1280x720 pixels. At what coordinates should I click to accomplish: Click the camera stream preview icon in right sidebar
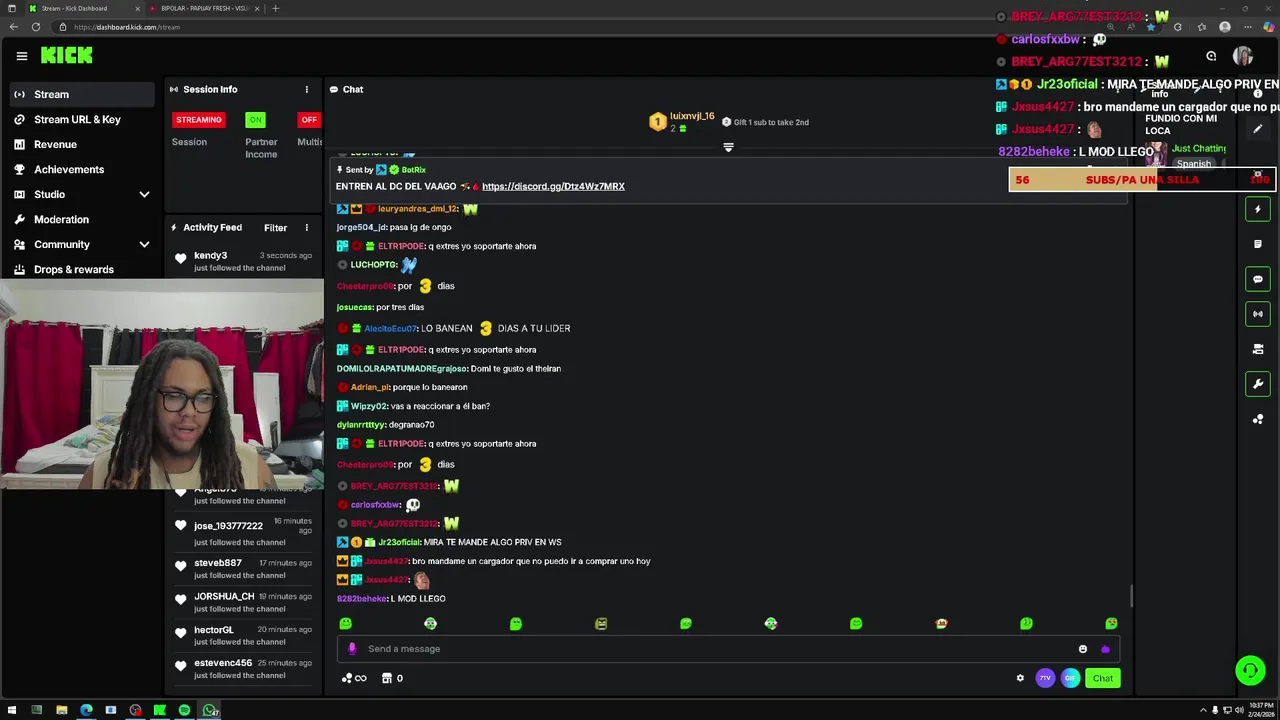click(x=1258, y=349)
